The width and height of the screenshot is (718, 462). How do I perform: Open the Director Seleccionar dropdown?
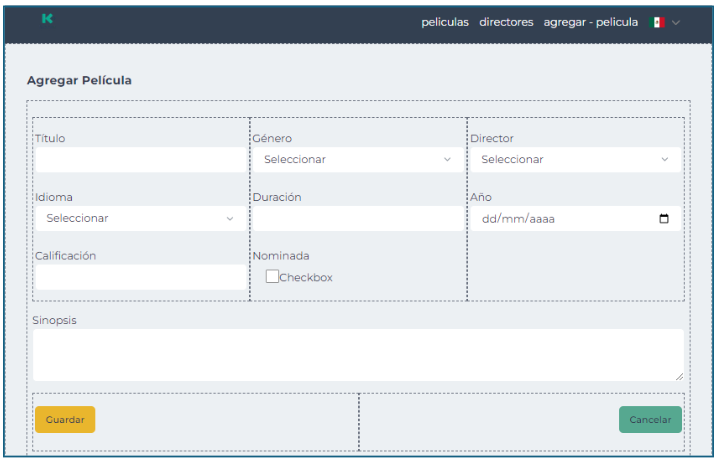click(x=574, y=160)
